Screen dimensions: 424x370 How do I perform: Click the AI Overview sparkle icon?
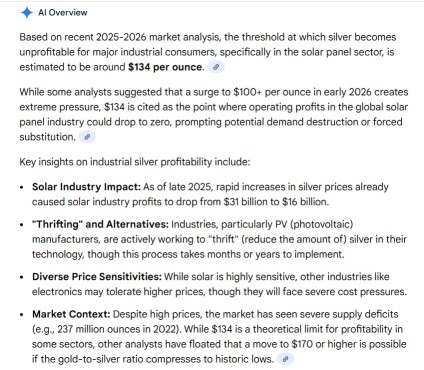pos(27,13)
